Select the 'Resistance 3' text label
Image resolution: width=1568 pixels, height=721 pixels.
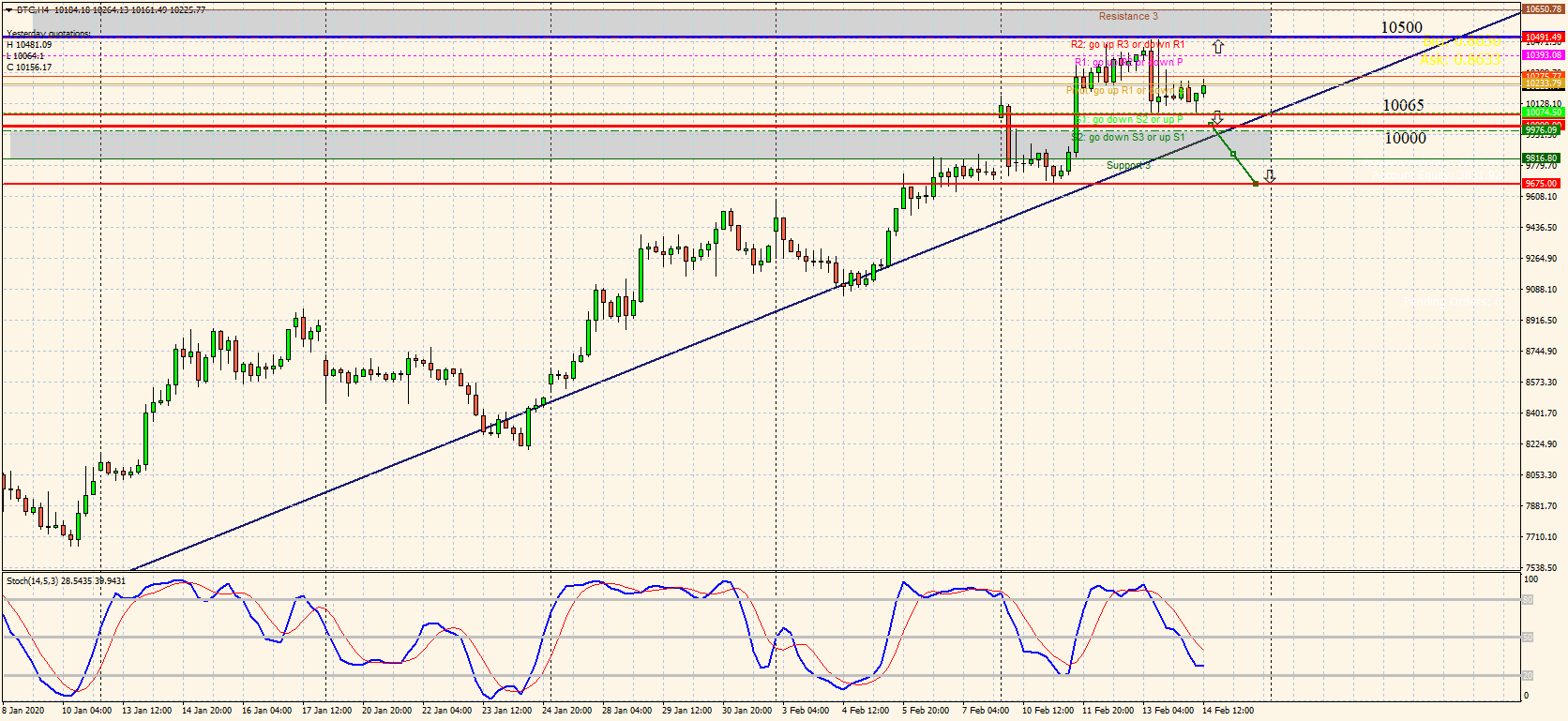(1128, 16)
